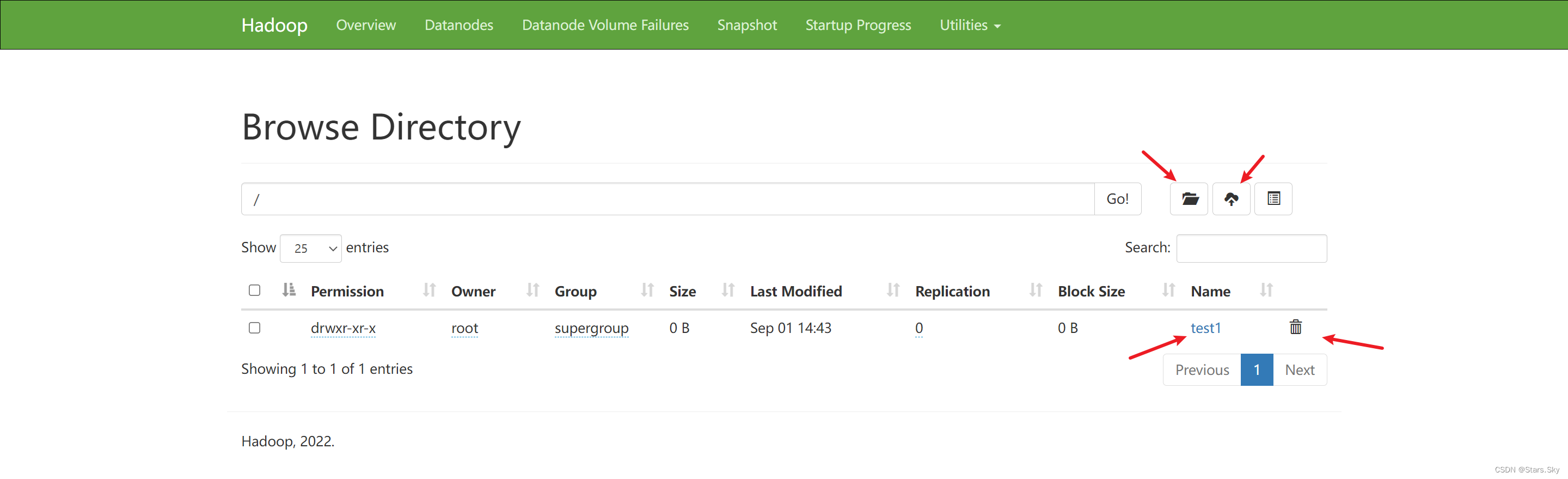Sort by Name column arrows icon
This screenshot has width=1568, height=479.
[x=1266, y=290]
